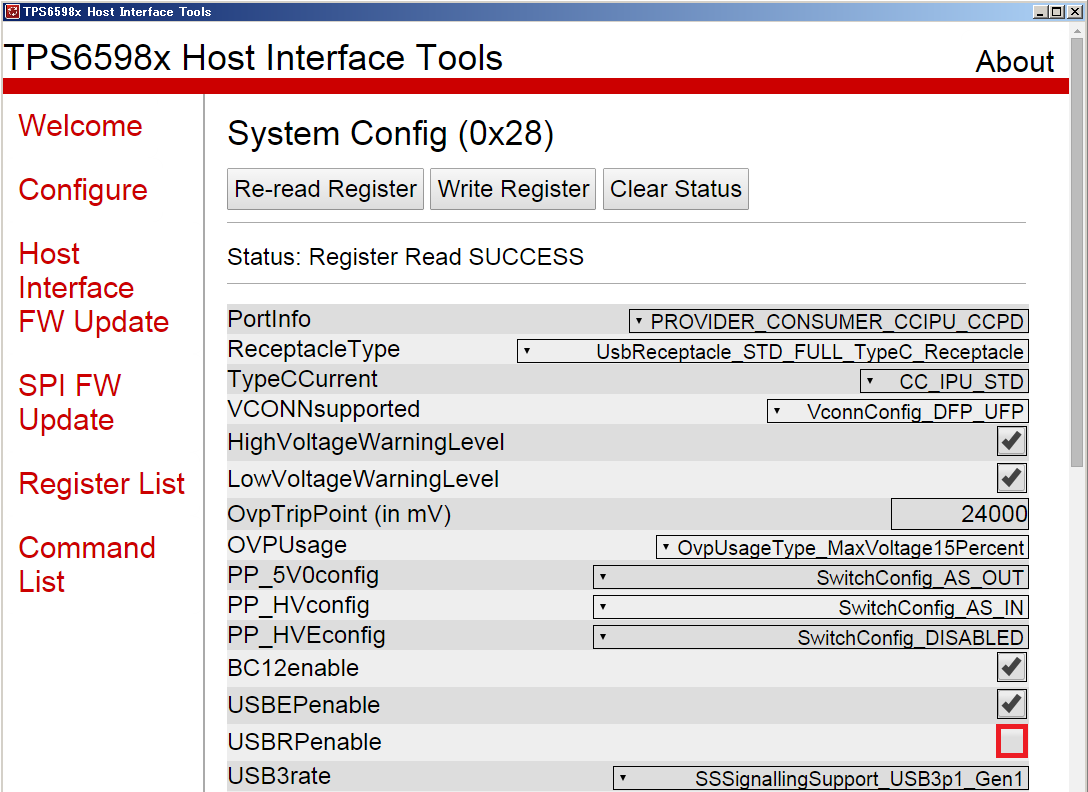Click the PP_HVconfig label
This screenshot has width=1088, height=792.
click(x=298, y=605)
